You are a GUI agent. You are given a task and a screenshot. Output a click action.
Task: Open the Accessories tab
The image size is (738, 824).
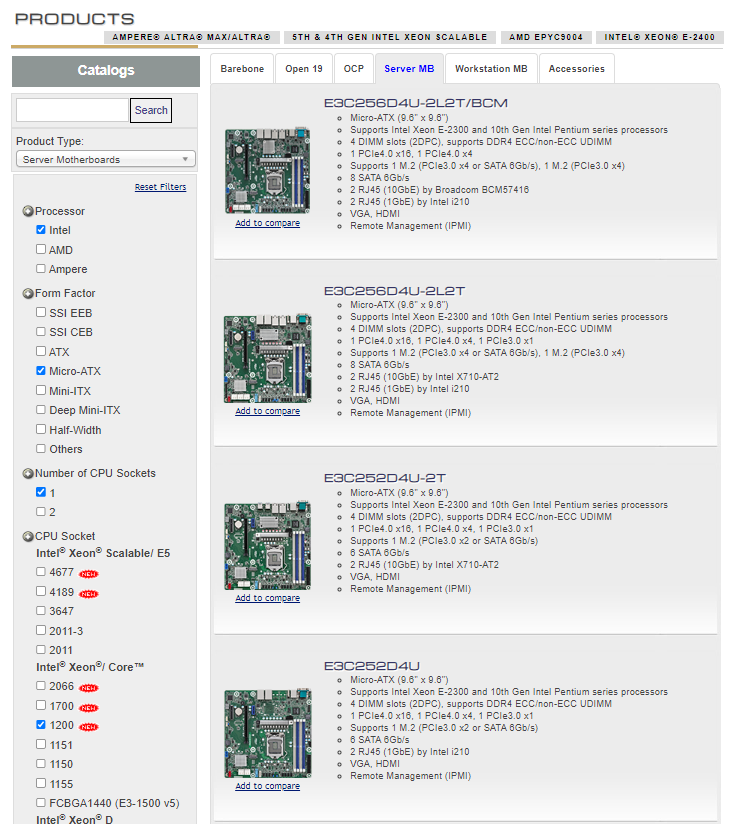577,69
